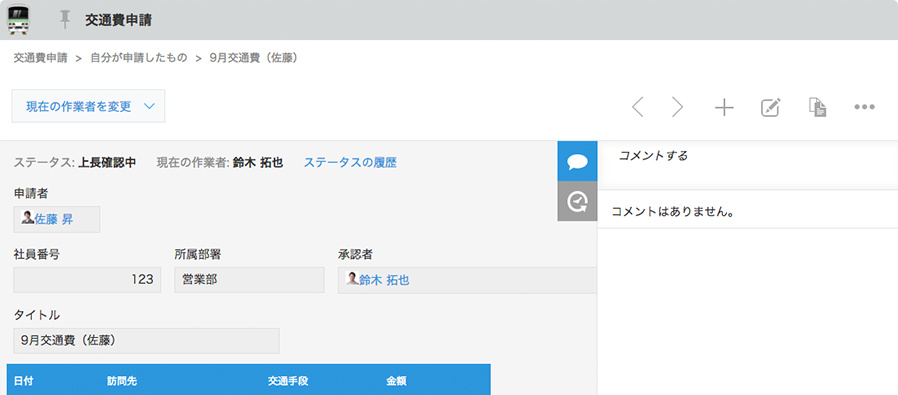Click the 上長確認中 status text

tap(107, 163)
